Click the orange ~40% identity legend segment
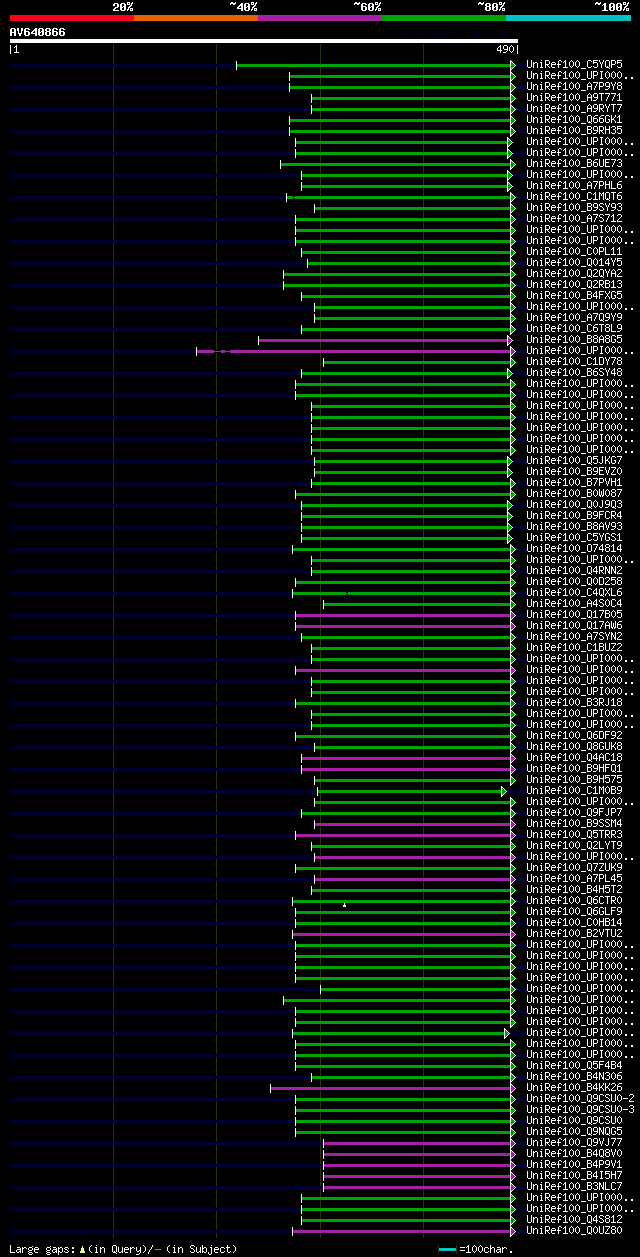This screenshot has width=640, height=1257. tap(196, 18)
